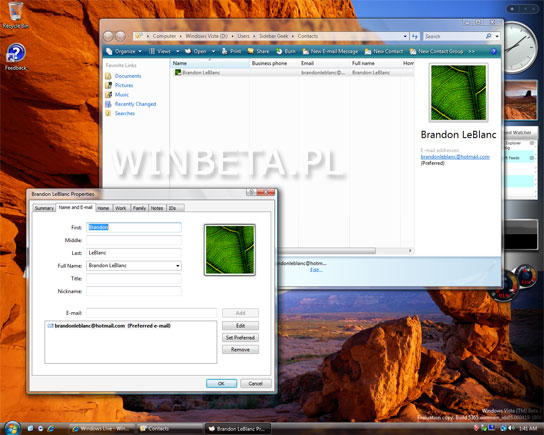Click the Set Preferred button
Image resolution: width=544 pixels, height=435 pixels.
[240, 338]
